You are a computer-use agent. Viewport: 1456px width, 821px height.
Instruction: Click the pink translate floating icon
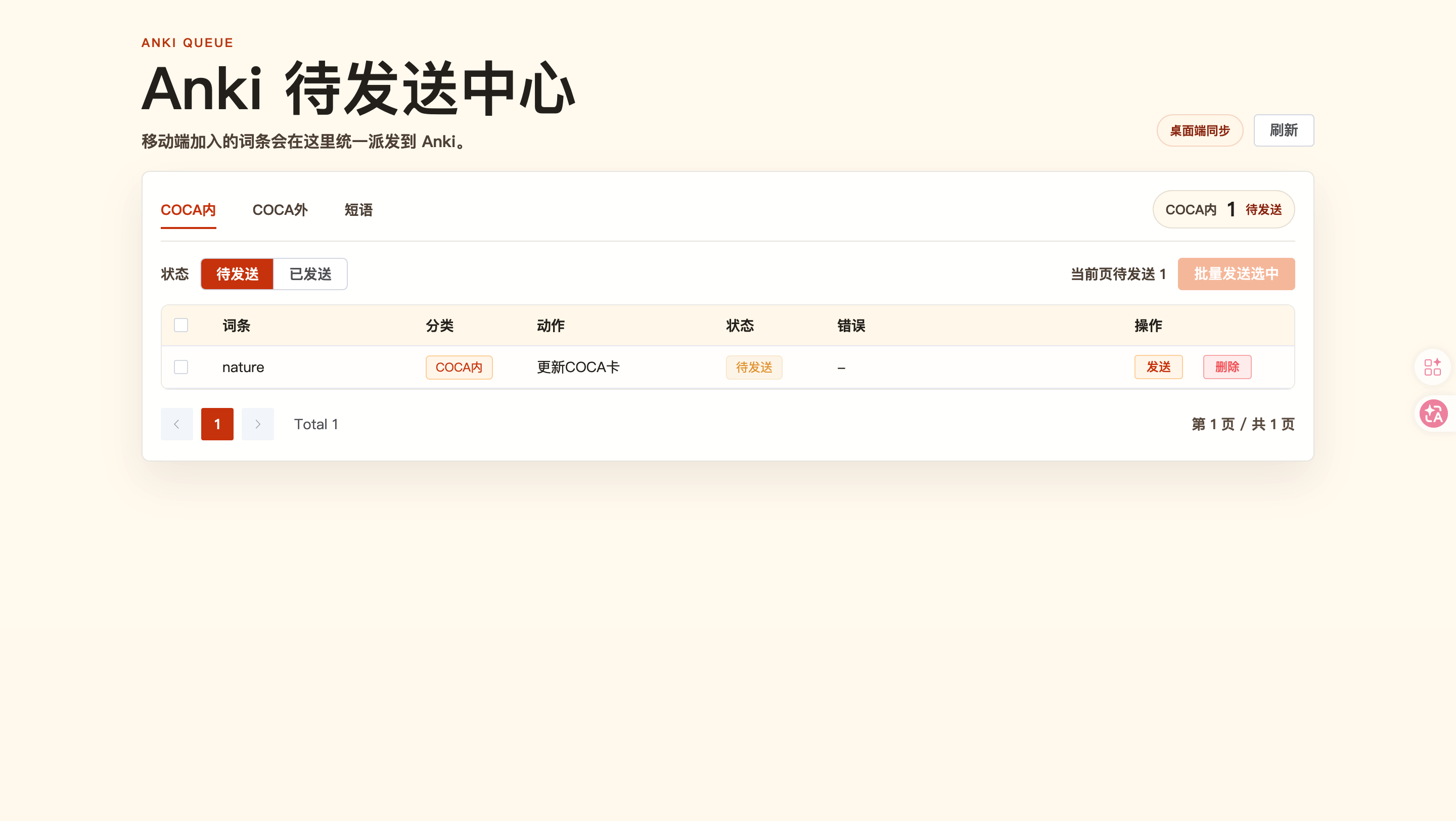1434,414
